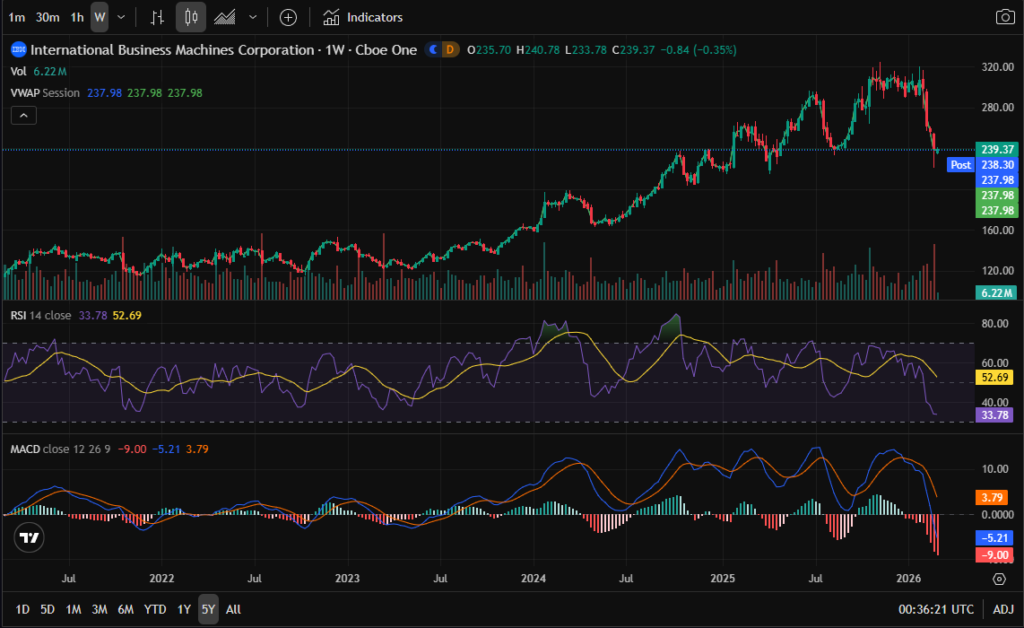The height and width of the screenshot is (628, 1024).
Task: Toggle ADJ adjusted price data
Action: (1002, 609)
